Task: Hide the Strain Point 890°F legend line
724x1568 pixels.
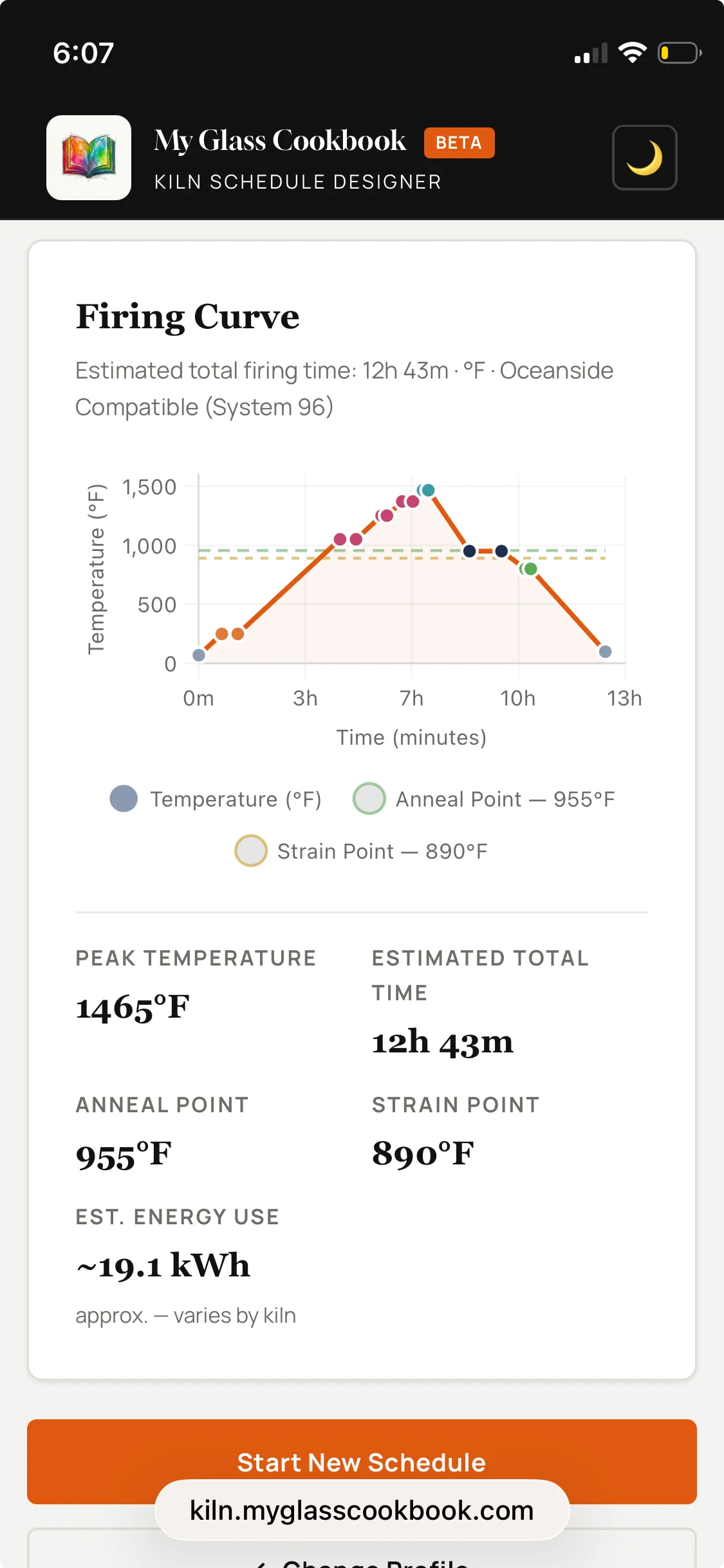Action: point(361,851)
